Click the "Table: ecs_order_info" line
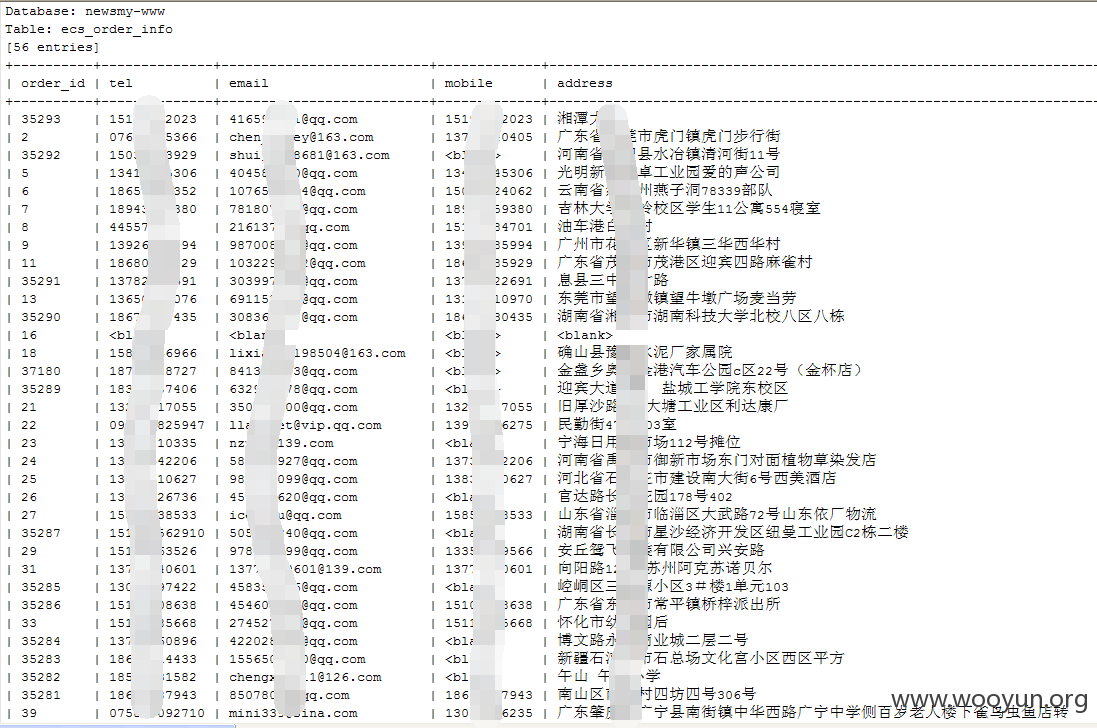 89,29
